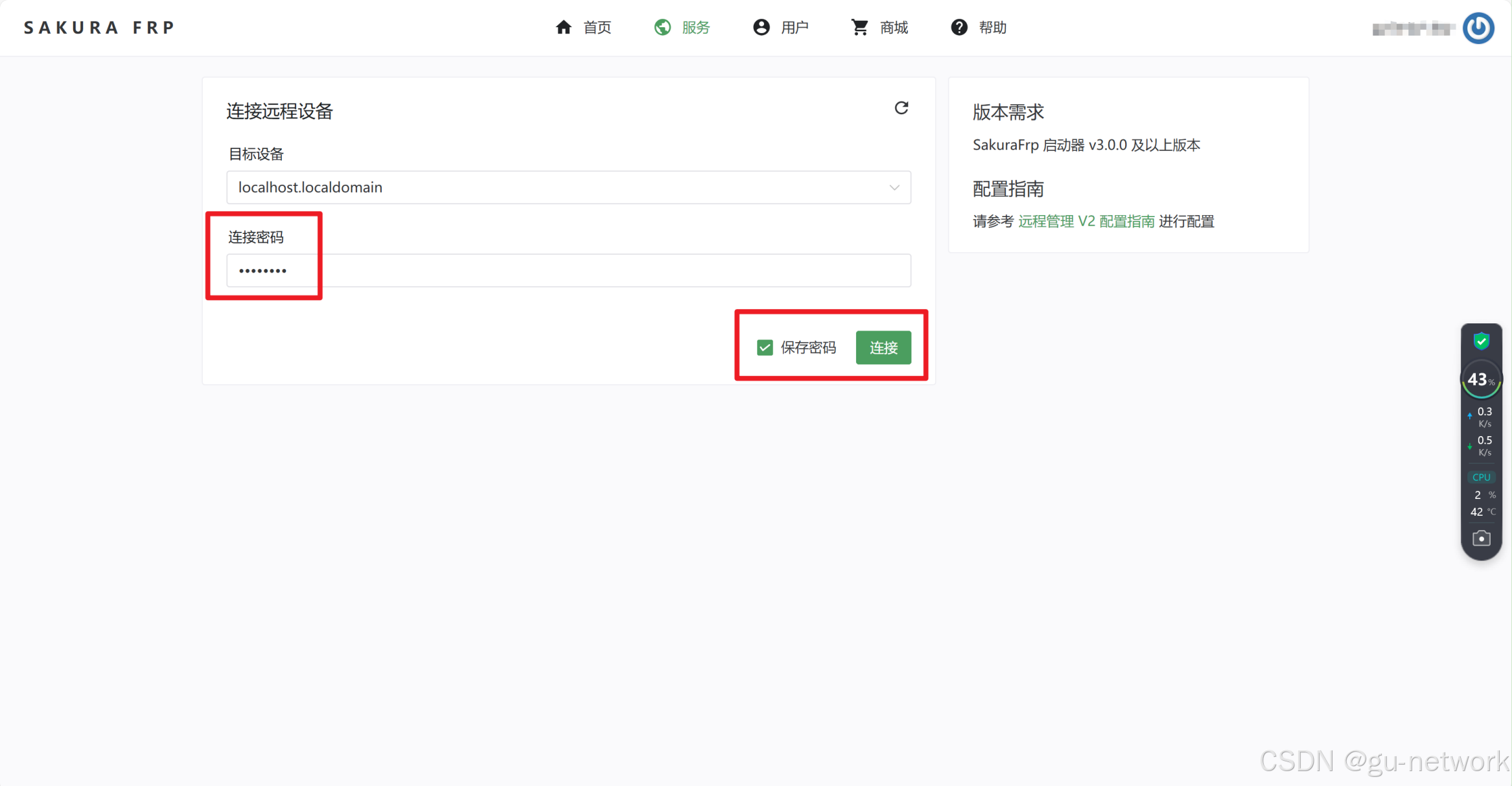Focus the 连接密码 password field
The height and width of the screenshot is (786, 1512).
(x=568, y=270)
